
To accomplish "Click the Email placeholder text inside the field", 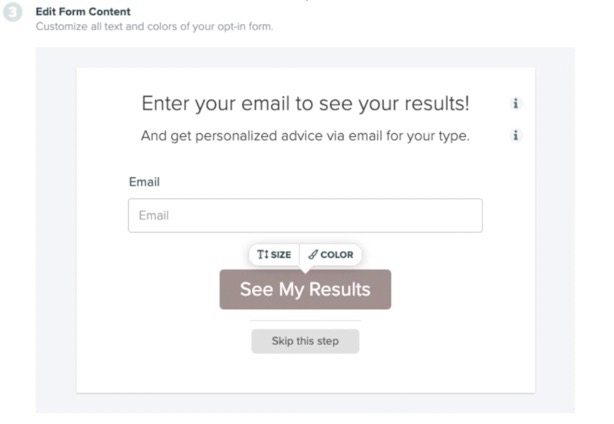I will coord(154,215).
